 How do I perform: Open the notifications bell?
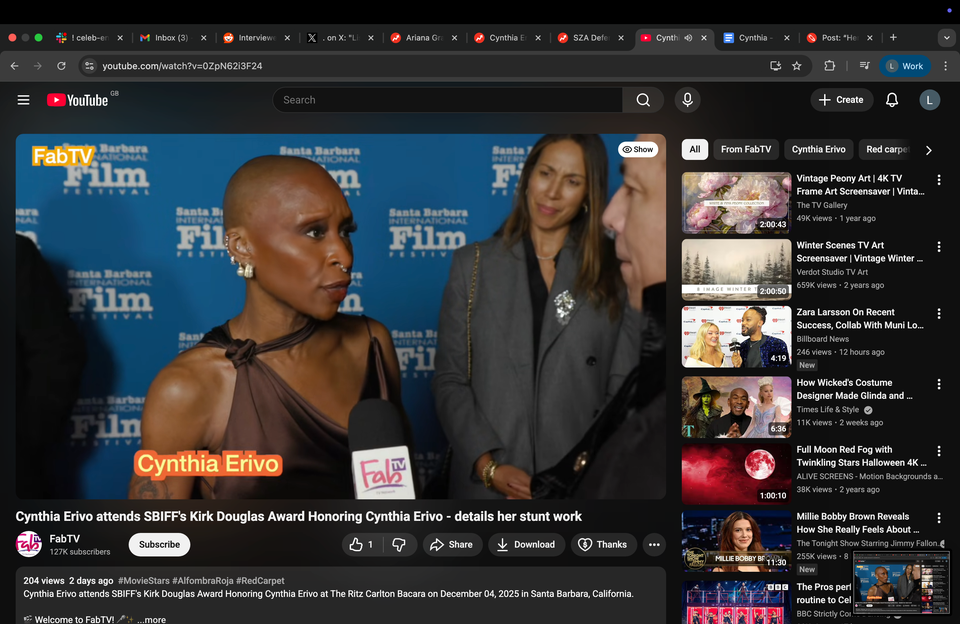[x=891, y=100]
